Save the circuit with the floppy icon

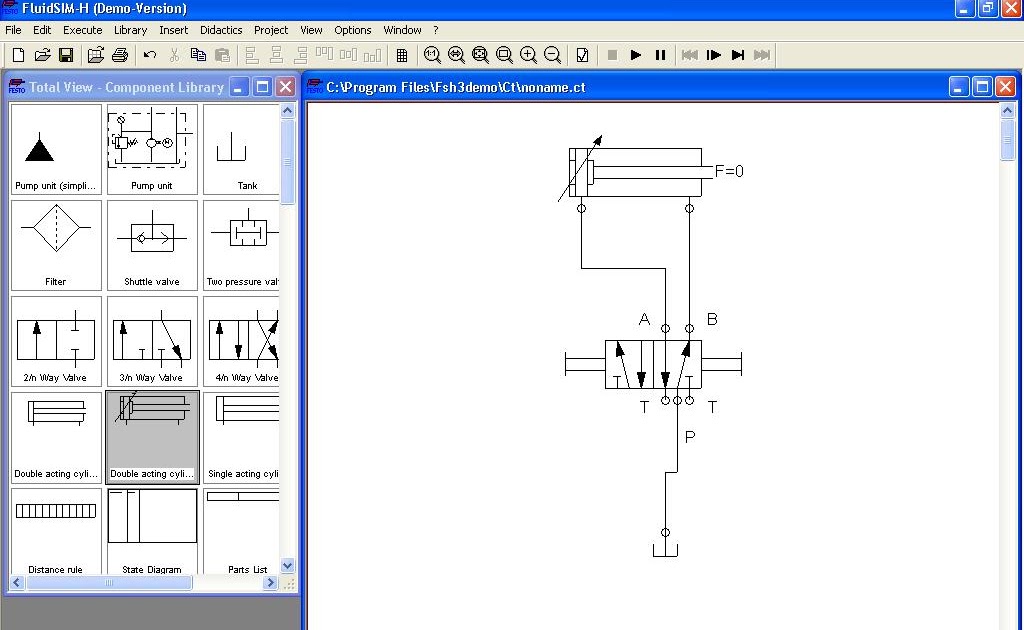click(66, 55)
